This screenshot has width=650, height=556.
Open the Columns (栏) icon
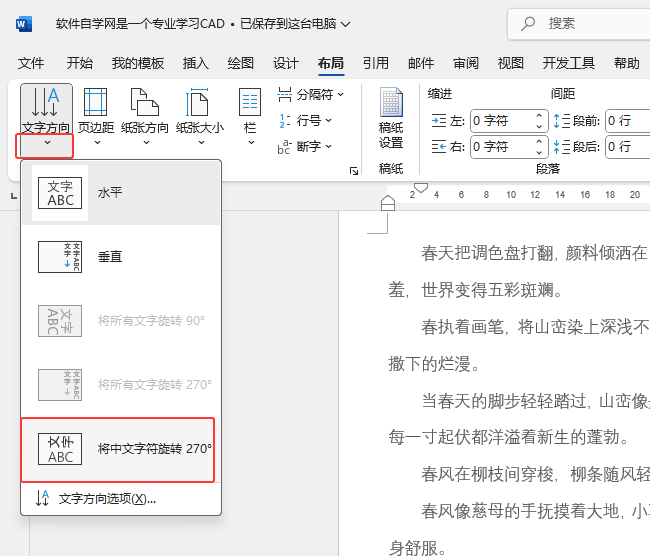[250, 102]
